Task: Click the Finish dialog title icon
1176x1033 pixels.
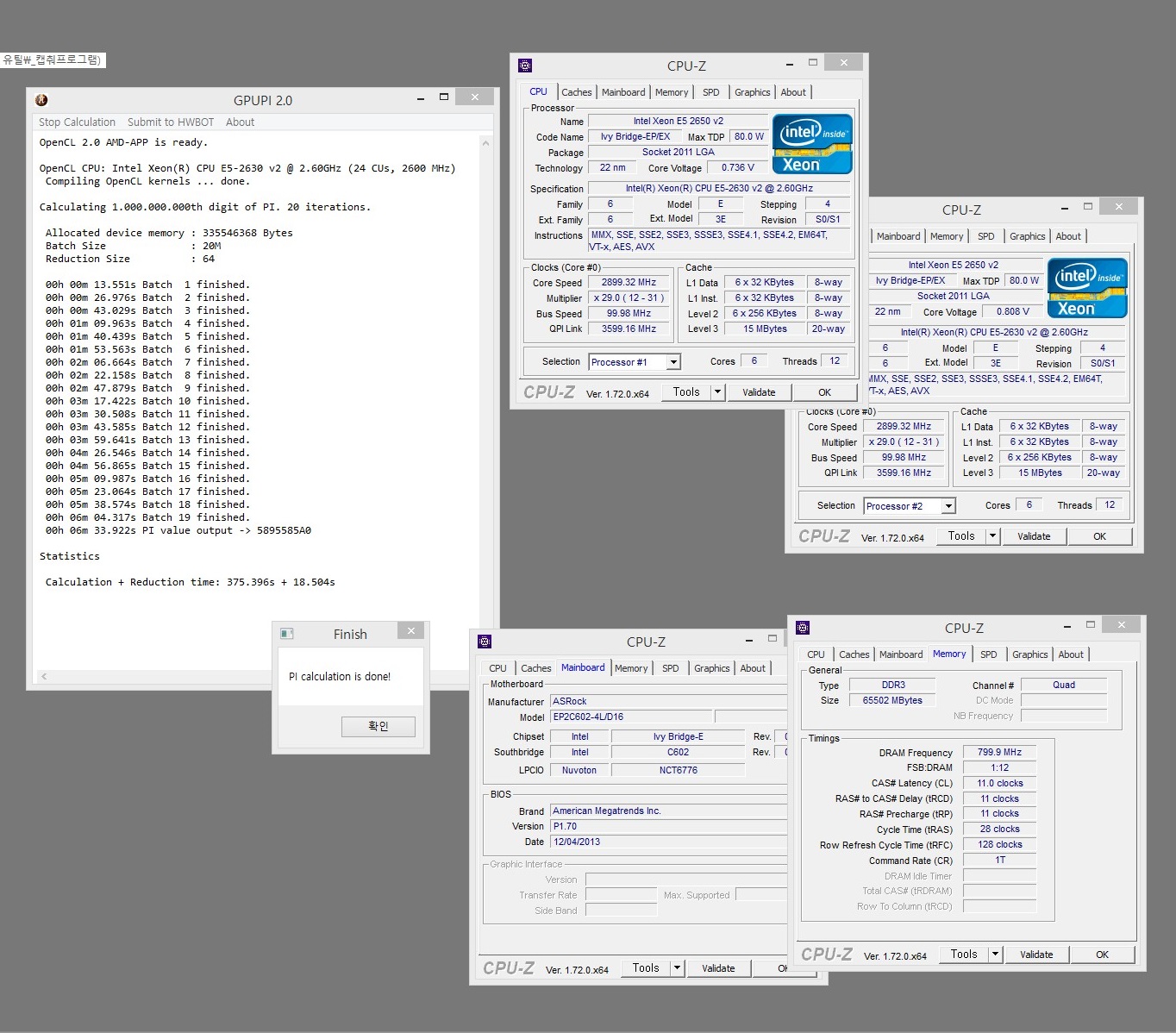Action: [287, 634]
